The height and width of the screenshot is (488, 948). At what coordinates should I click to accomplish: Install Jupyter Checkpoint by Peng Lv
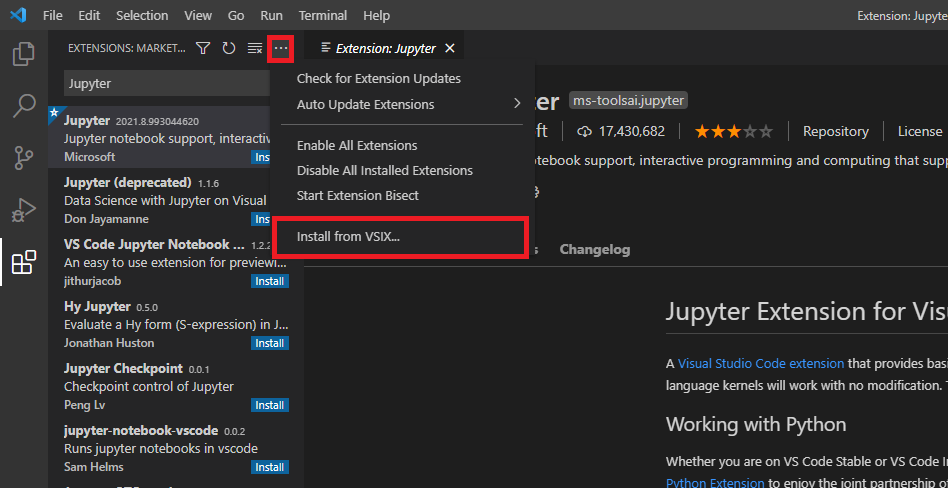(x=270, y=405)
